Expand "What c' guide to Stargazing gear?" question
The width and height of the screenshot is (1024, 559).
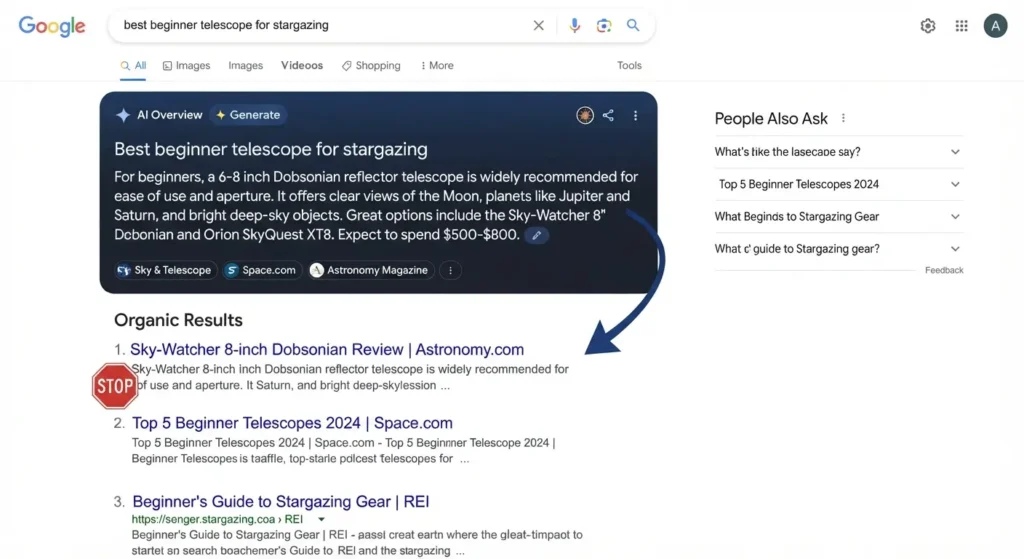[x=838, y=249]
